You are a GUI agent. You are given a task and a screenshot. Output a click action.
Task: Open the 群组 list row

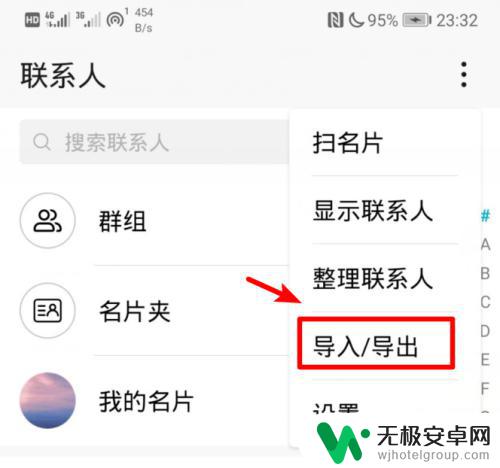(x=154, y=221)
